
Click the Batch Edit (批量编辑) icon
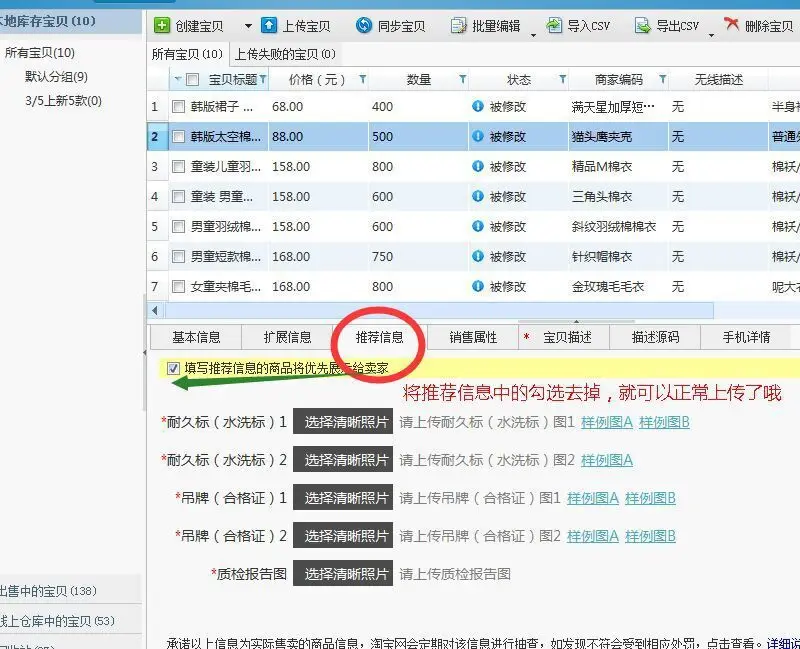tap(458, 25)
